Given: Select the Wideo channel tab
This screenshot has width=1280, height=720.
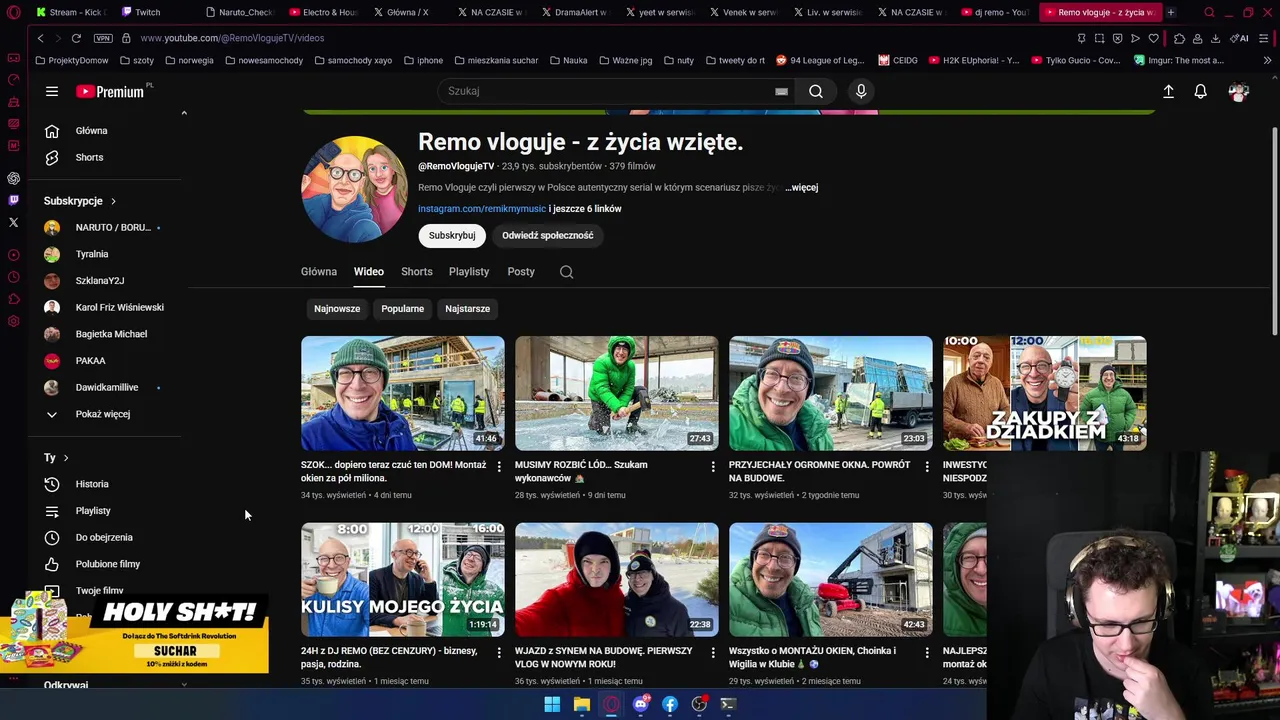Looking at the screenshot, I should point(368,272).
